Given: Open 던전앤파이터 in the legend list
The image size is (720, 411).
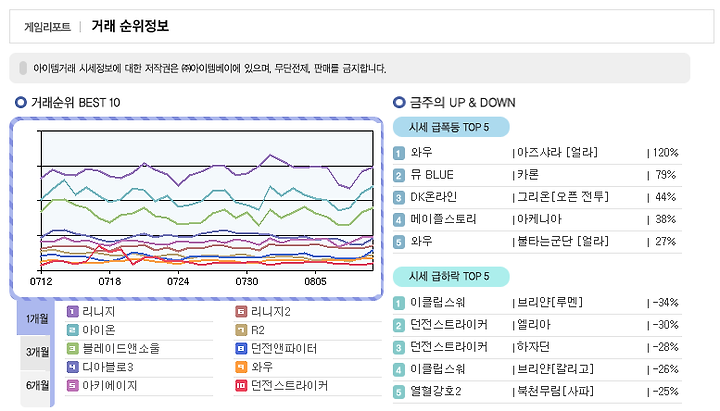Looking at the screenshot, I should 284,349.
